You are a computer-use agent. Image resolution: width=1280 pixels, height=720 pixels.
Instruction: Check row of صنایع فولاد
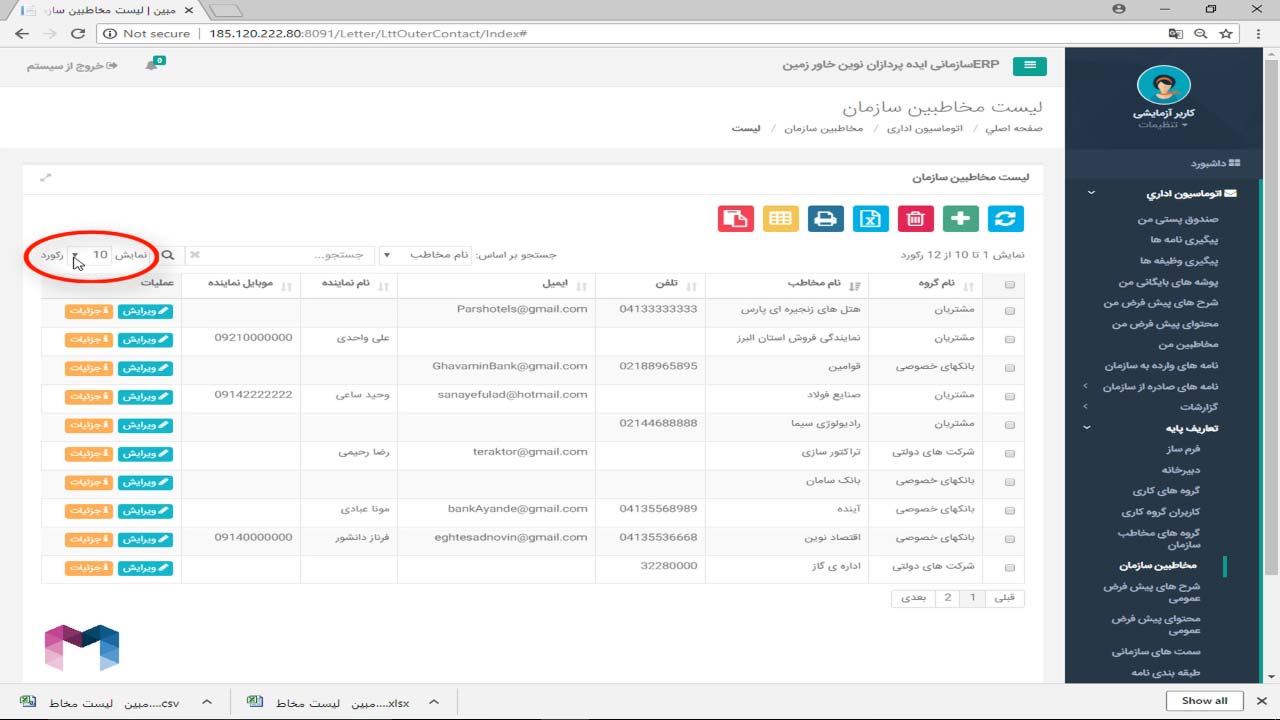pos(1009,397)
